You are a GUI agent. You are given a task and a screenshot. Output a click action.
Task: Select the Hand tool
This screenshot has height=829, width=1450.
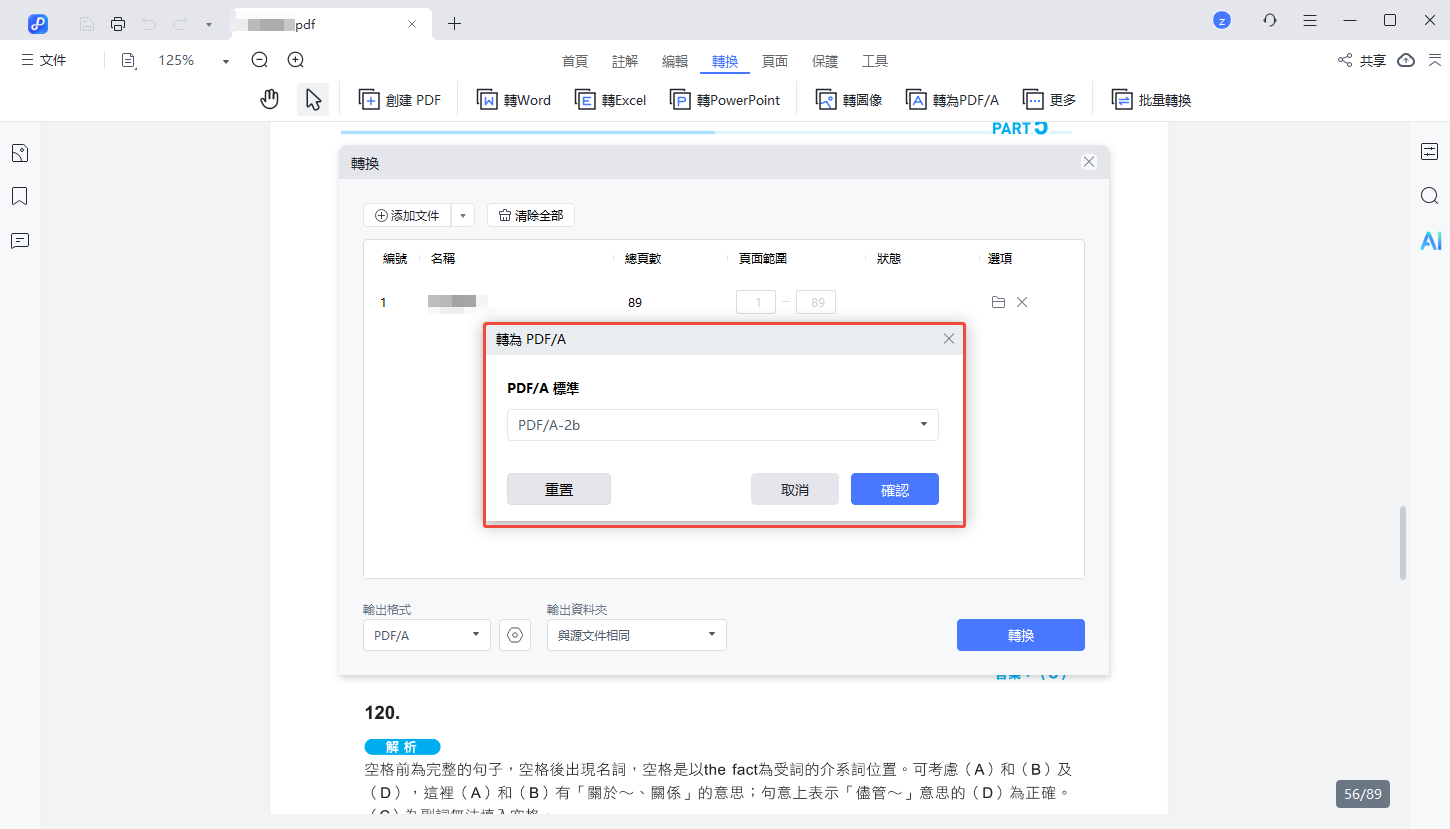pyautogui.click(x=269, y=99)
